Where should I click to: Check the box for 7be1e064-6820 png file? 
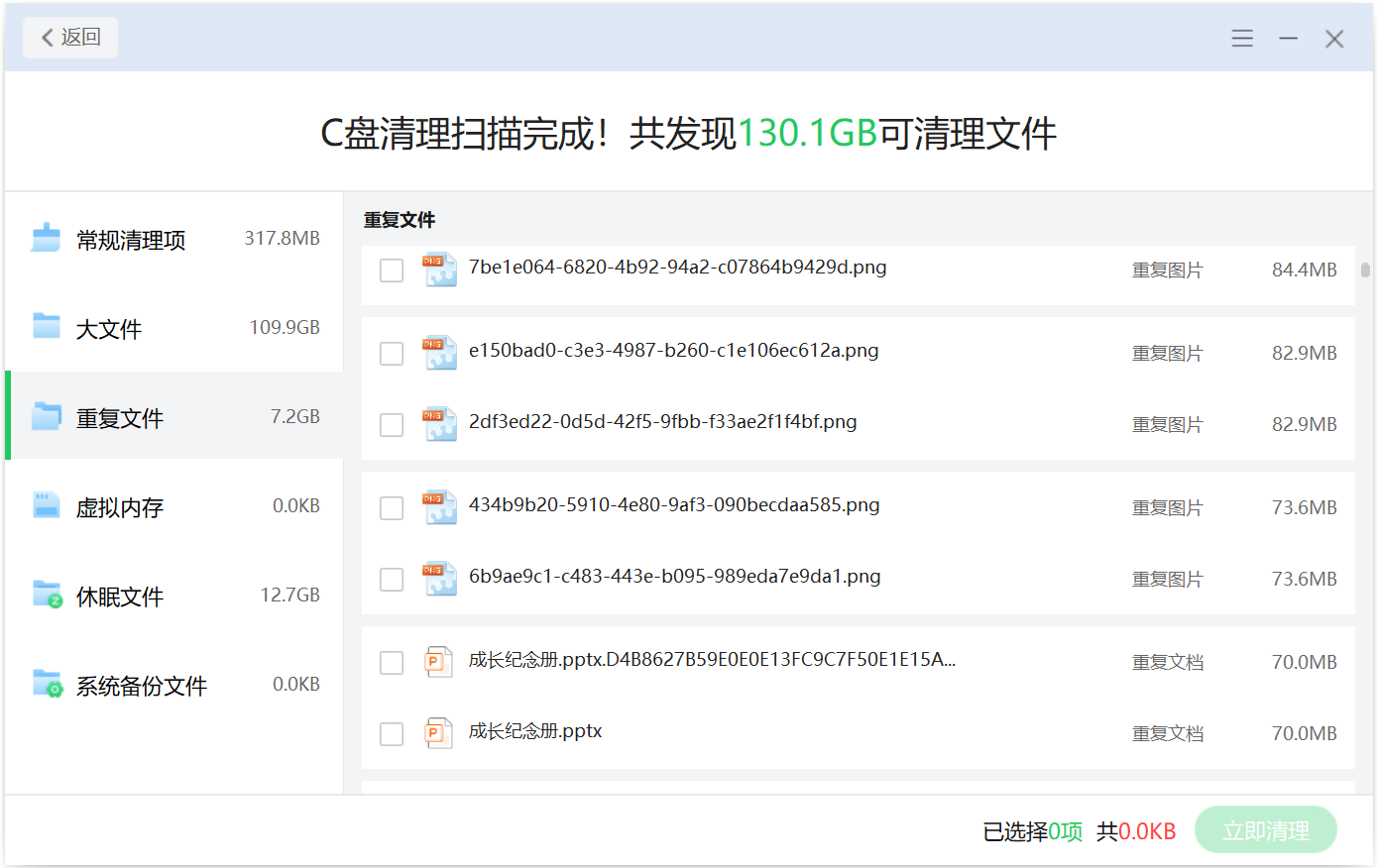coord(392,271)
